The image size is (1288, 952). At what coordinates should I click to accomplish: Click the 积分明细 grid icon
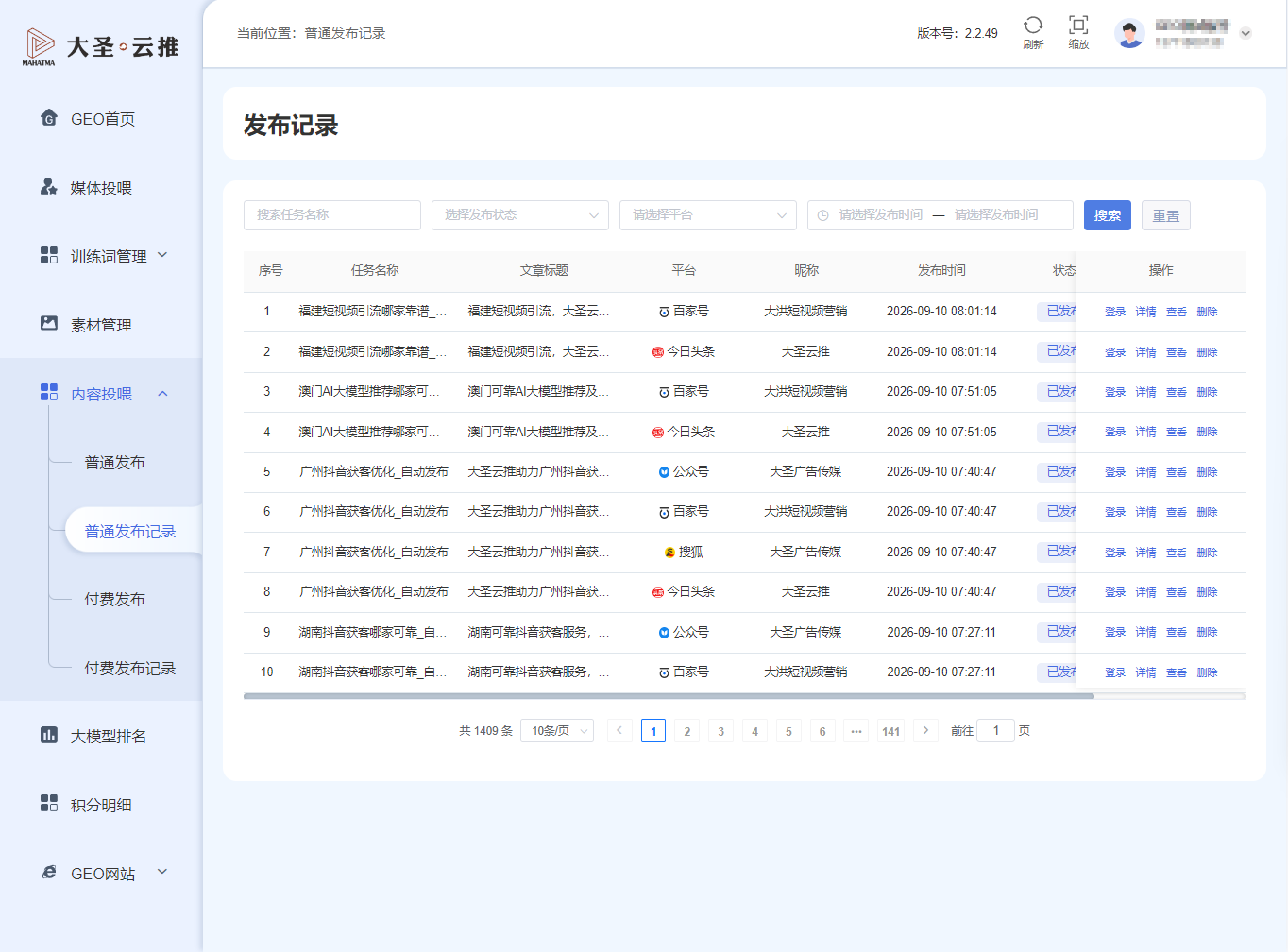click(49, 803)
